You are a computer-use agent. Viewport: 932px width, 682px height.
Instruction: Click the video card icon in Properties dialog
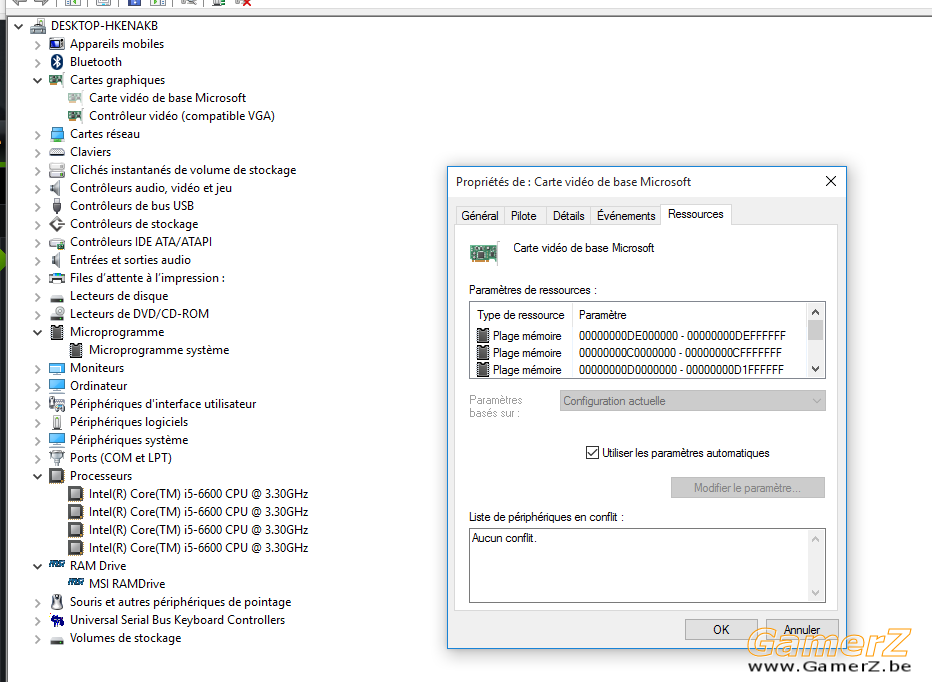(483, 253)
